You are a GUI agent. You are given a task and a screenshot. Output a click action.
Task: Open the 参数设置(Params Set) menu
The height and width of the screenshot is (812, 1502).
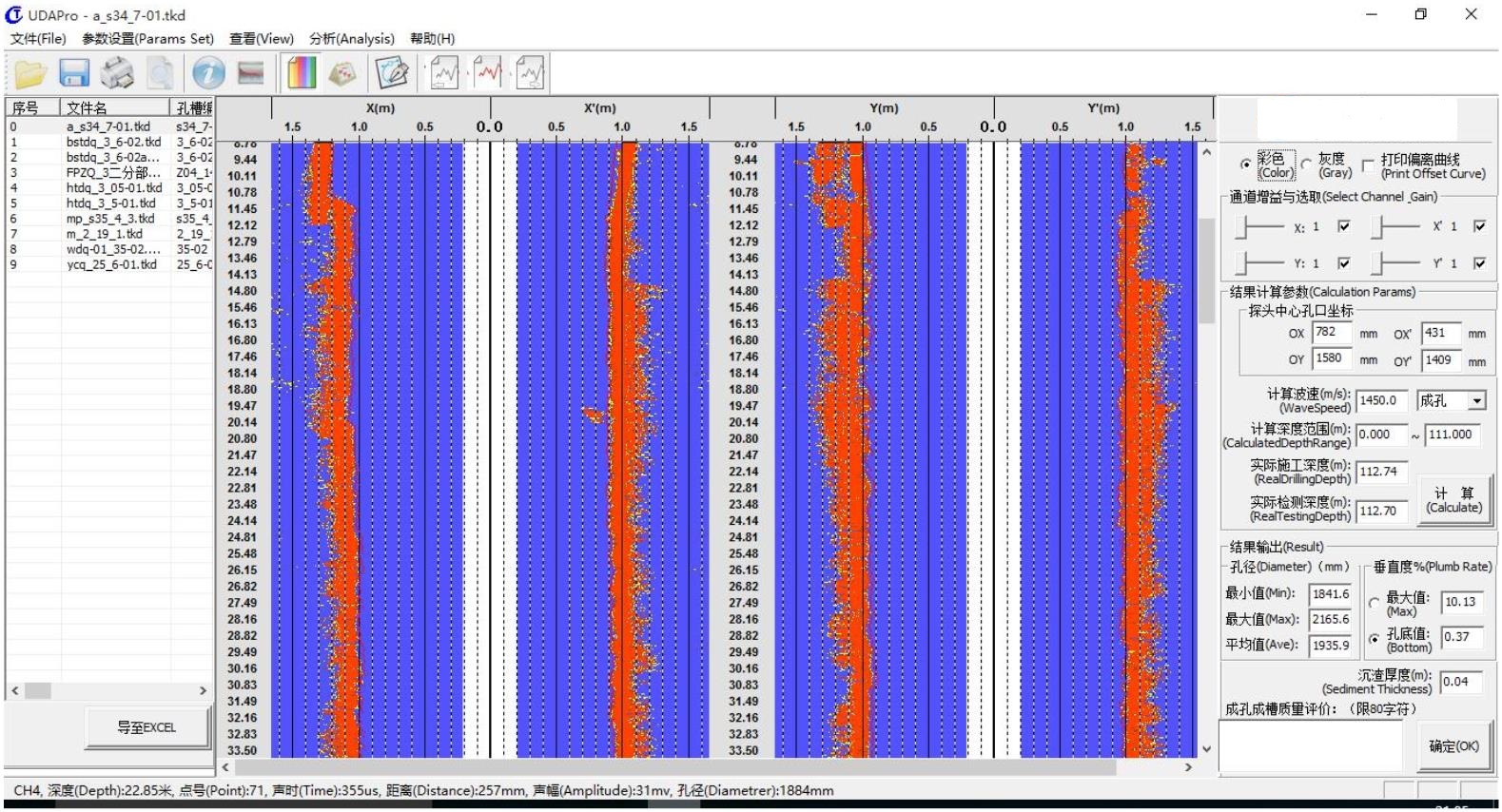(147, 39)
